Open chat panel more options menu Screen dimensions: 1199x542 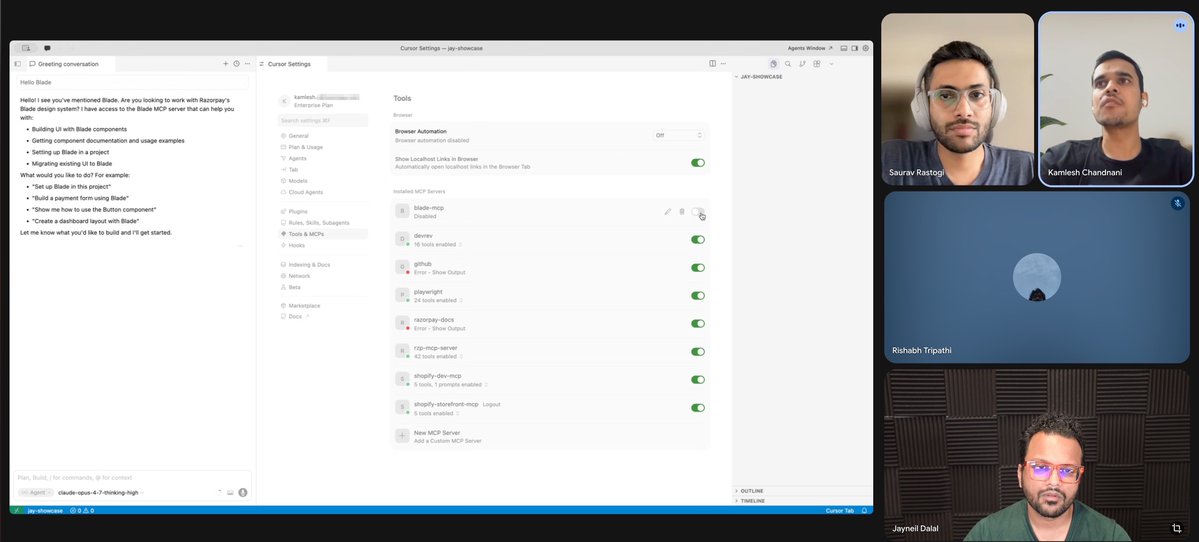click(x=247, y=64)
